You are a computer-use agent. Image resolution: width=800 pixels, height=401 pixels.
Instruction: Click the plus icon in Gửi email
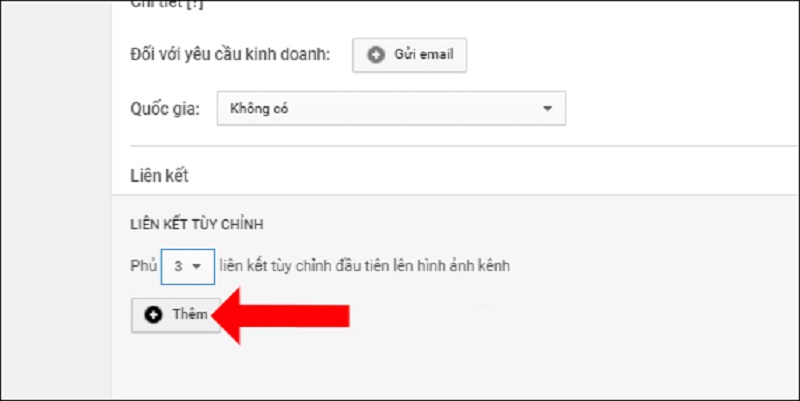click(x=376, y=55)
